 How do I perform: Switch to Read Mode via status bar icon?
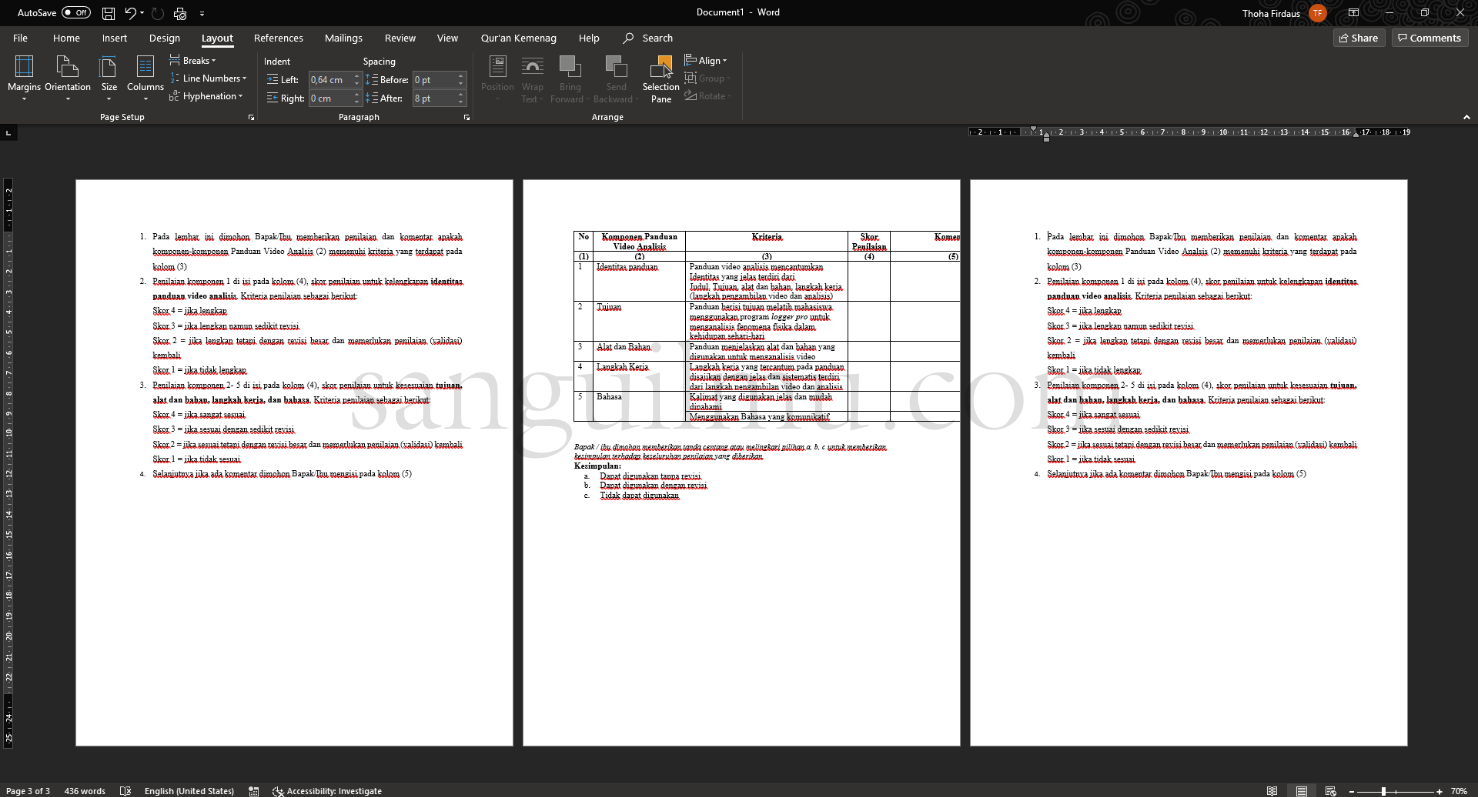(x=1273, y=790)
